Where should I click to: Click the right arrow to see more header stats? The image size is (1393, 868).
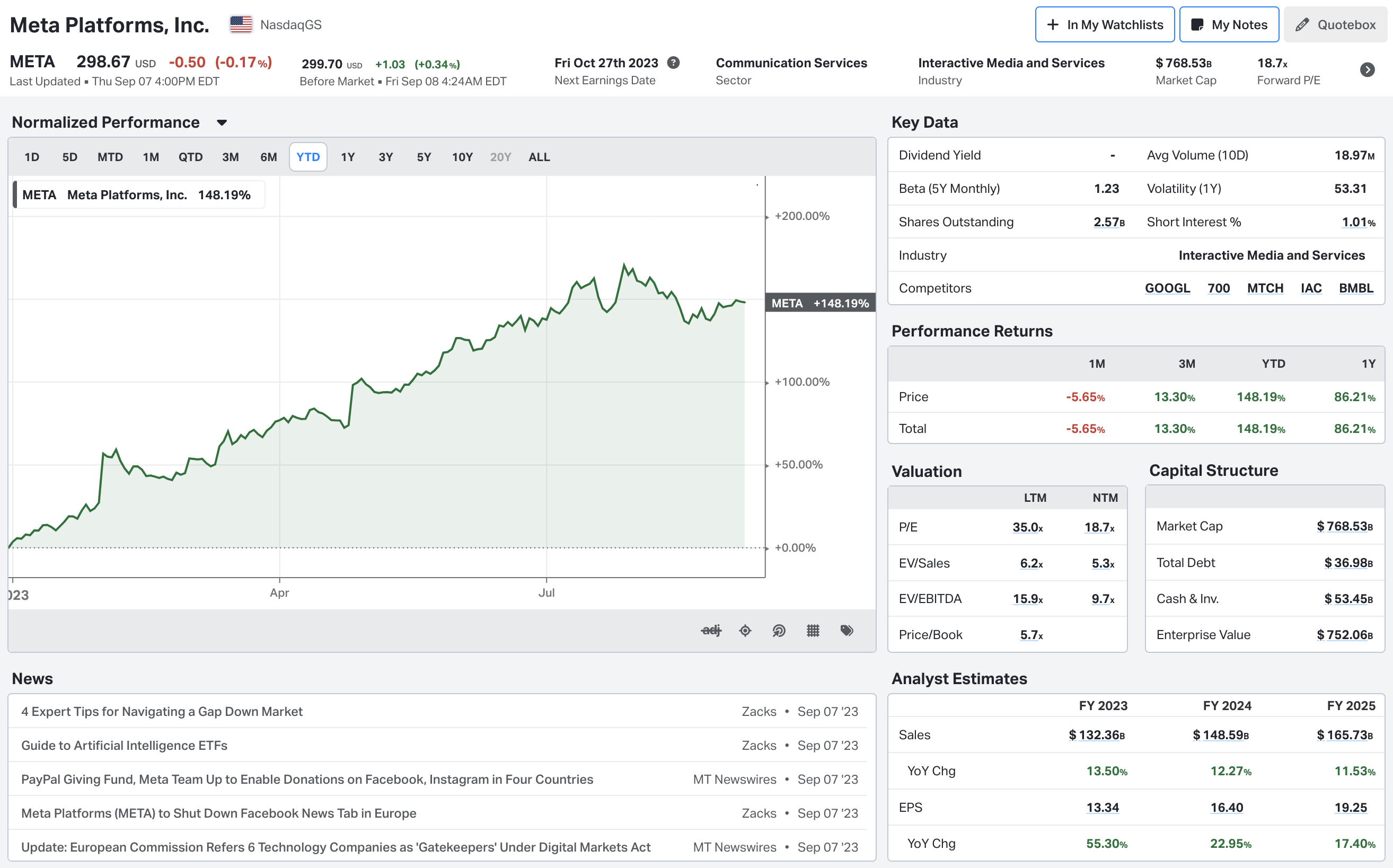[1367, 70]
